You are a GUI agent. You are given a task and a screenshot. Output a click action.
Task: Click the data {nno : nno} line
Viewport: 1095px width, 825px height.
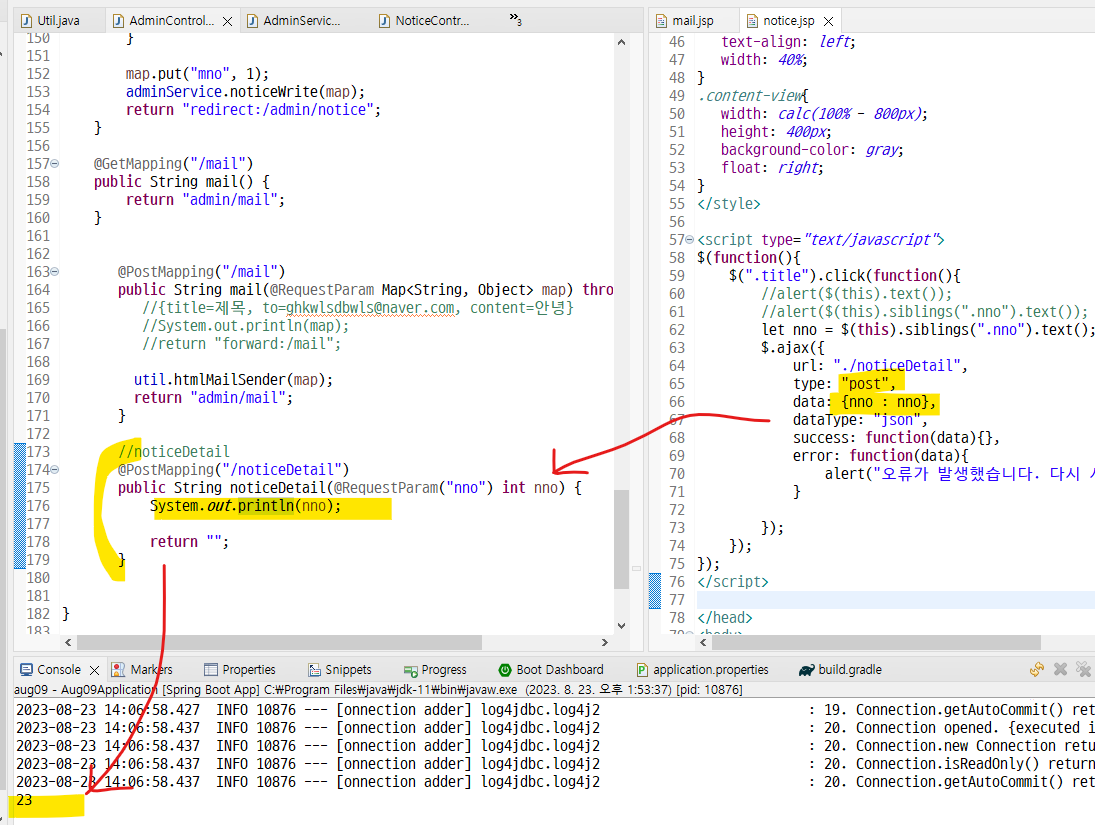[x=864, y=402]
